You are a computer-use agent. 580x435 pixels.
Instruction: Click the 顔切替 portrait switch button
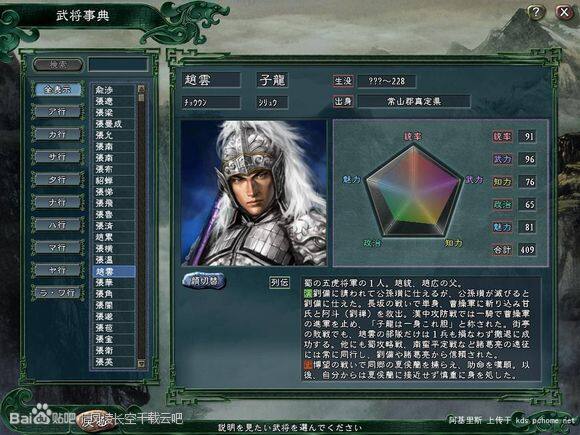pos(204,281)
